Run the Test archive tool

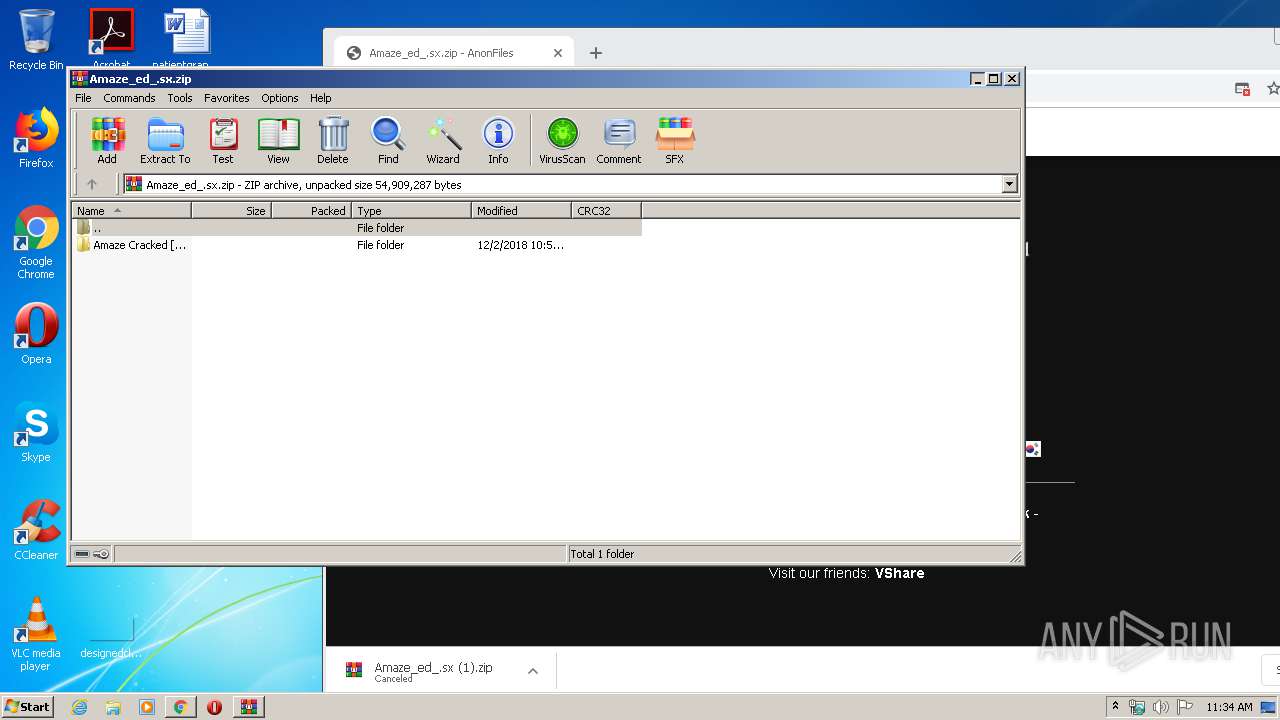point(223,140)
